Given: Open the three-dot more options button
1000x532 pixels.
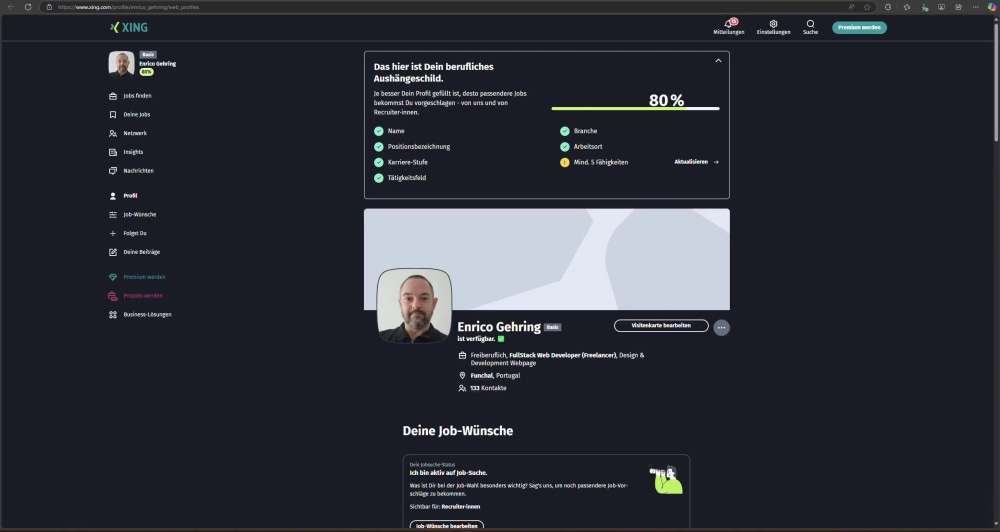Looking at the screenshot, I should point(721,327).
